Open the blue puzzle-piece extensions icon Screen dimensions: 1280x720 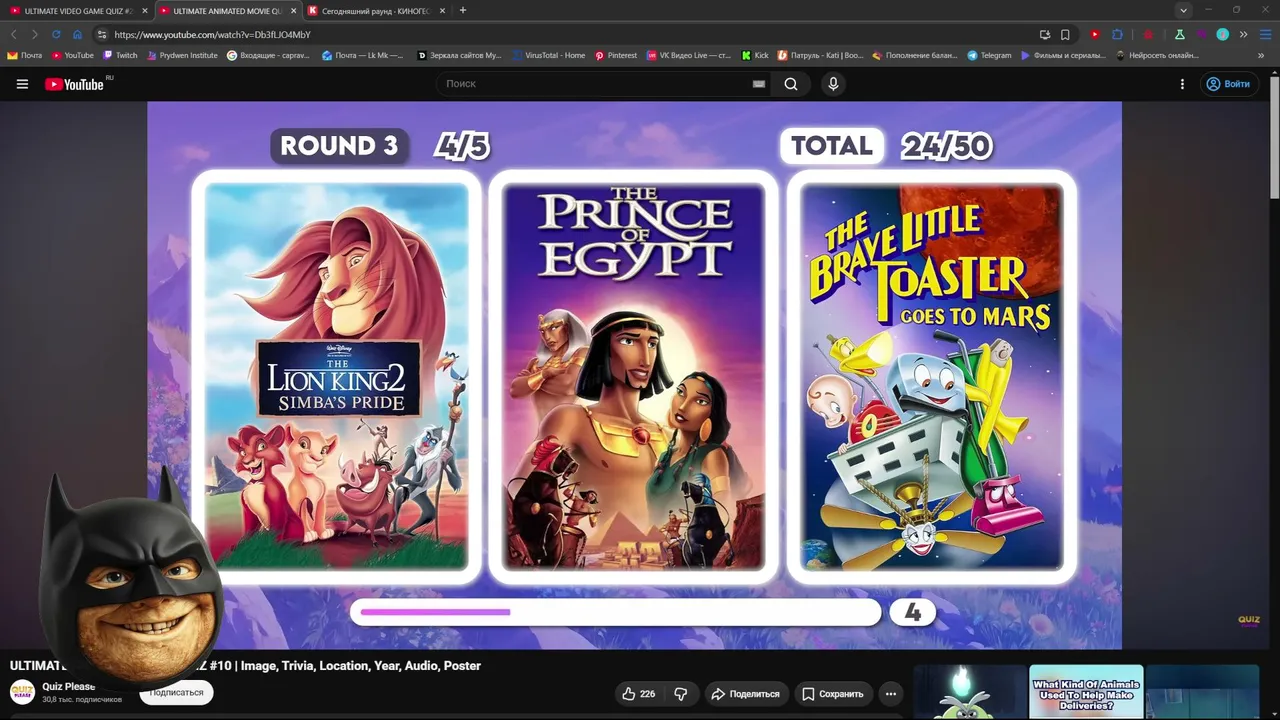click(x=1117, y=34)
